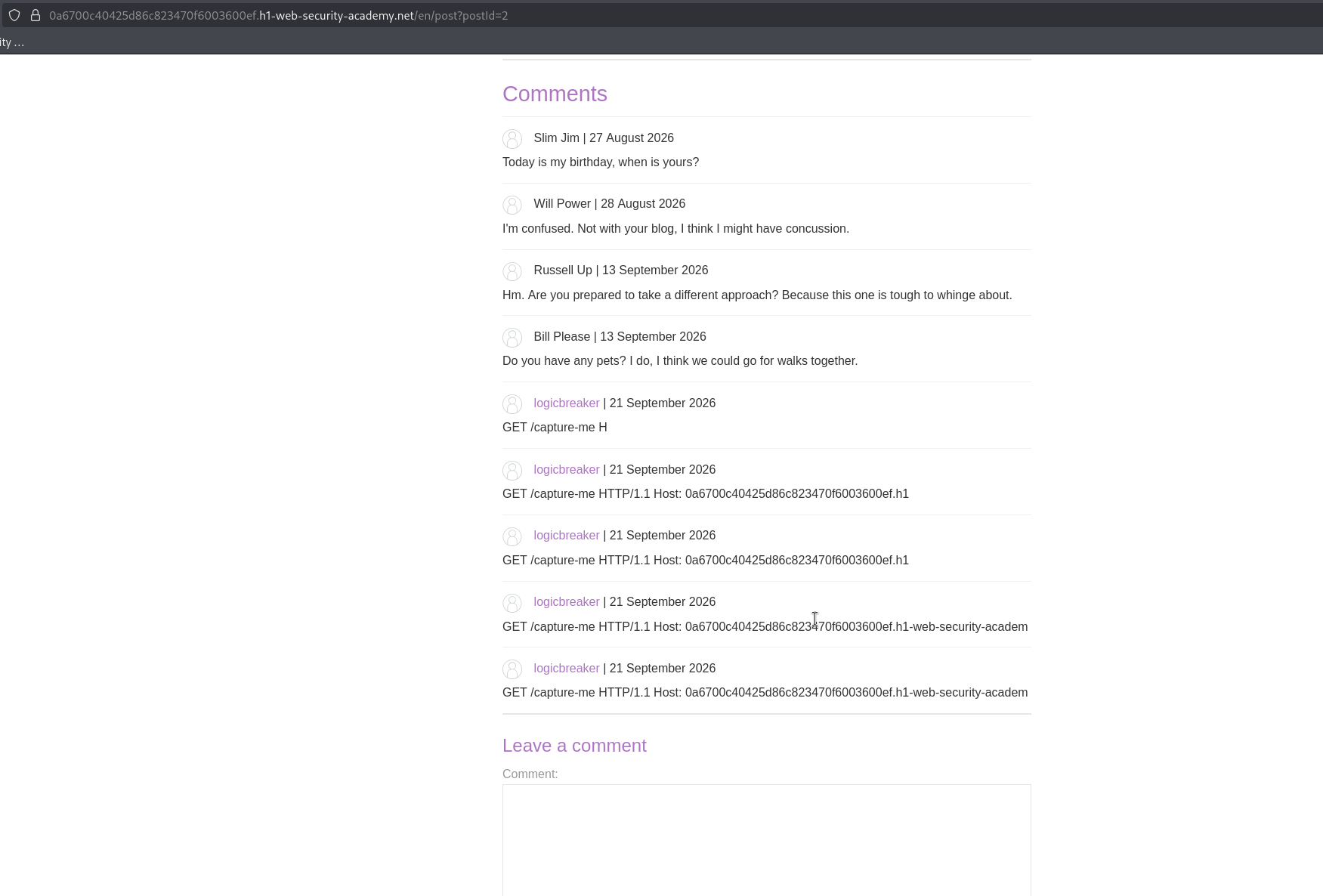Select Russell Up's avatar icon

pos(512,271)
